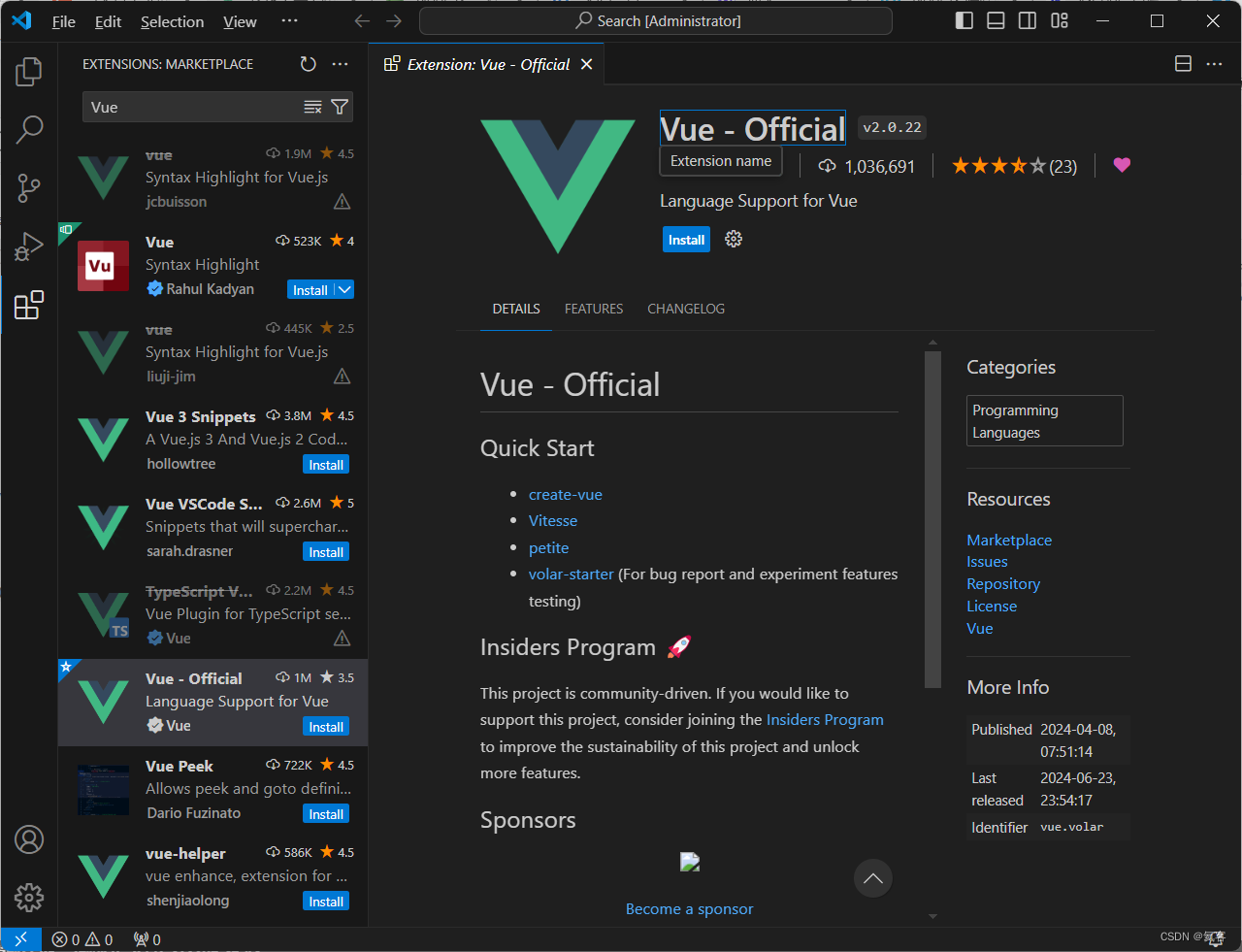The height and width of the screenshot is (952, 1242).
Task: Toggle secondary side bar layout icon
Action: click(x=1028, y=20)
